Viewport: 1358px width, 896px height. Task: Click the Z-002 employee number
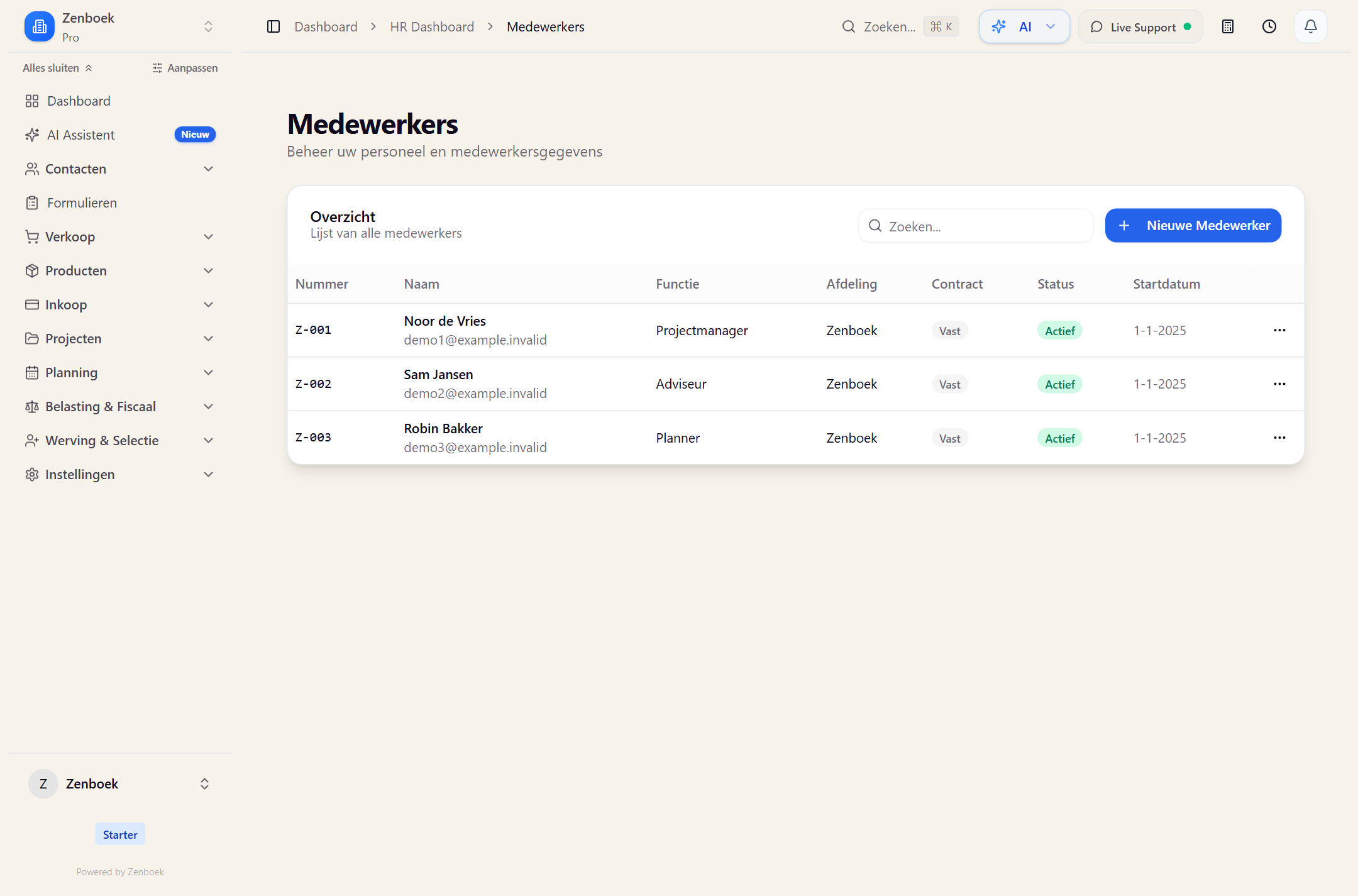(313, 384)
